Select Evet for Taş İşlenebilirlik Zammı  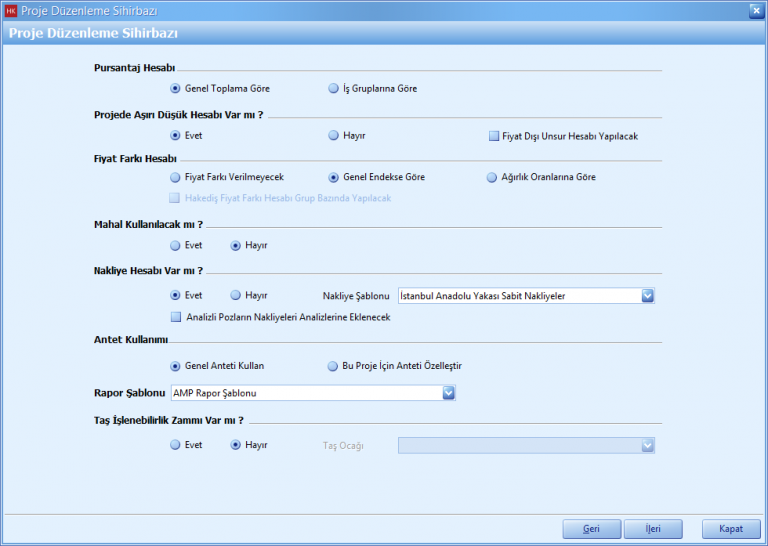tap(176, 445)
